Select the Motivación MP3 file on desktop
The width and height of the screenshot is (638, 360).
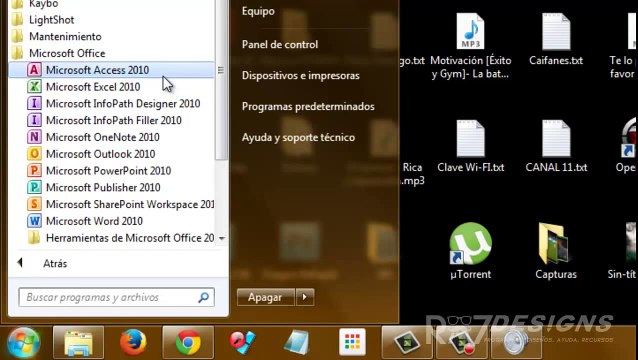(471, 46)
